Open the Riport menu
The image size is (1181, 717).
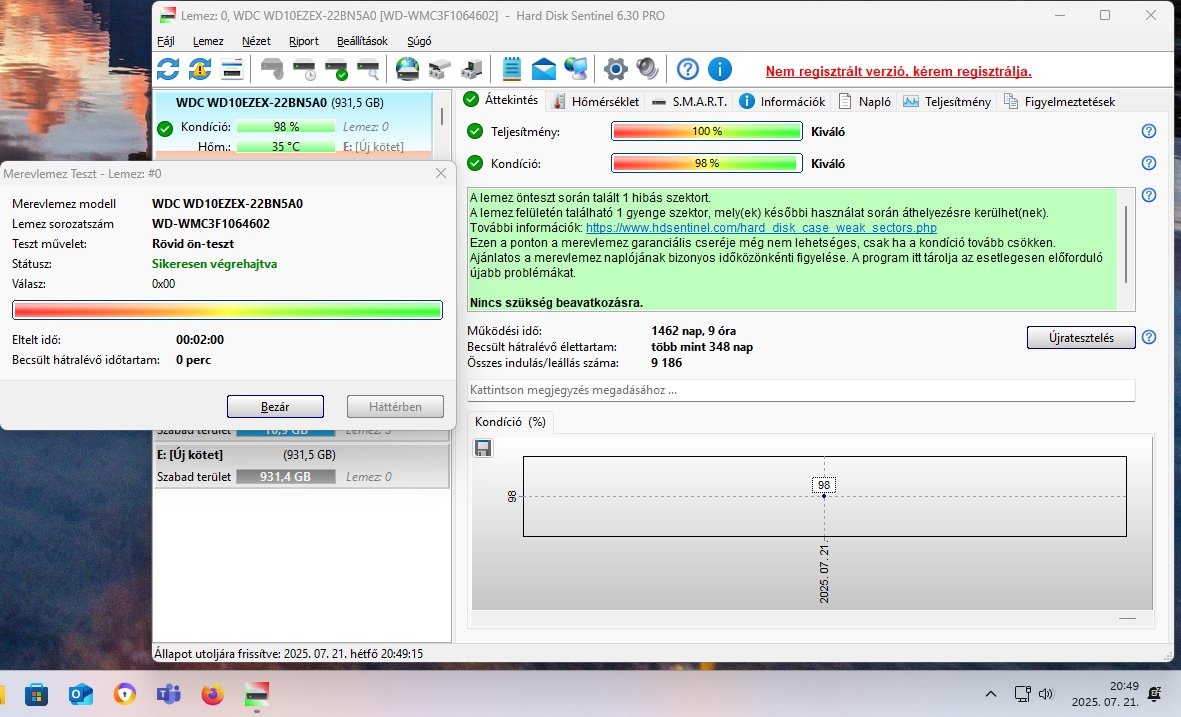click(x=304, y=41)
